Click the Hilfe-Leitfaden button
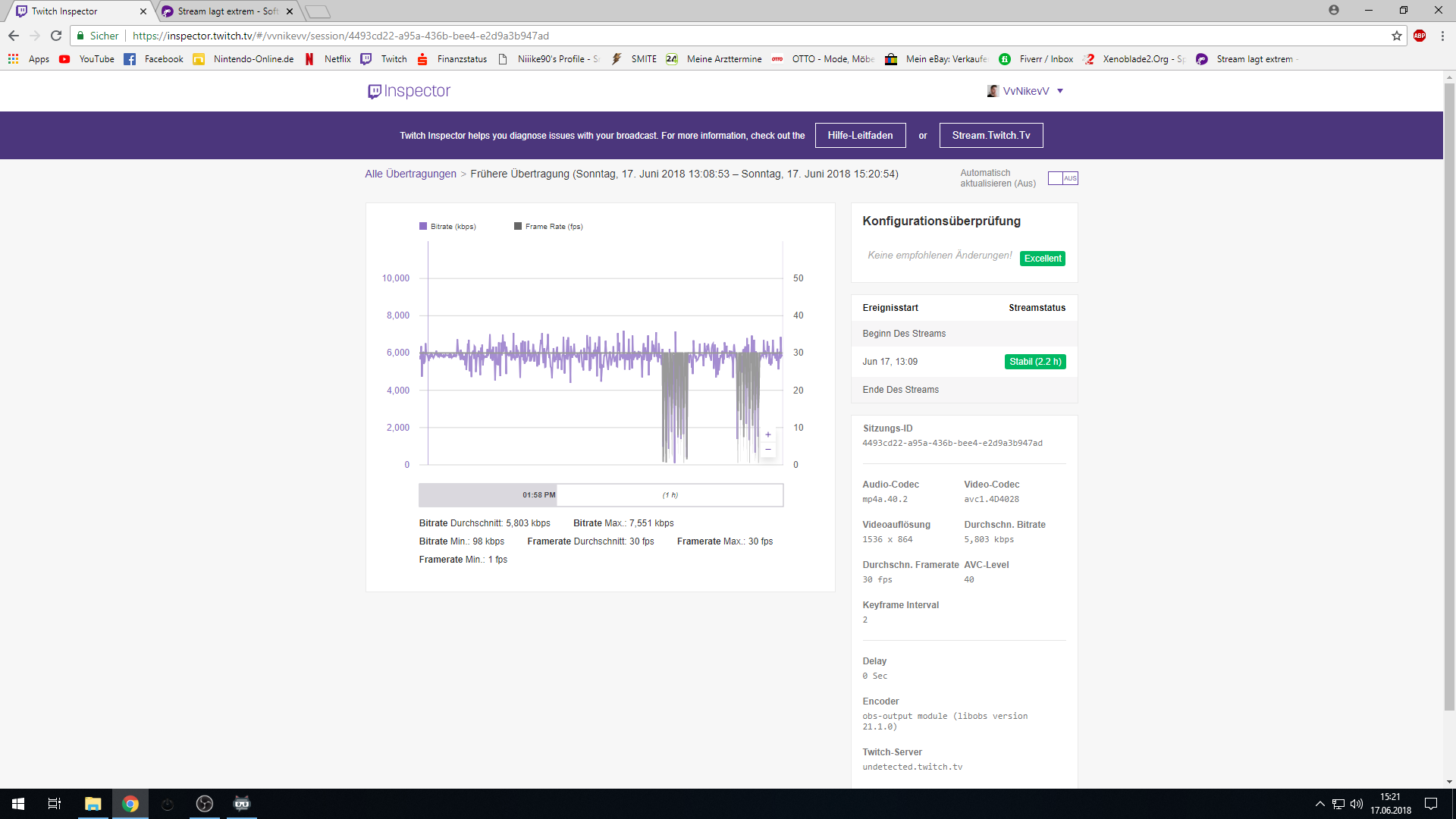 pyautogui.click(x=860, y=136)
